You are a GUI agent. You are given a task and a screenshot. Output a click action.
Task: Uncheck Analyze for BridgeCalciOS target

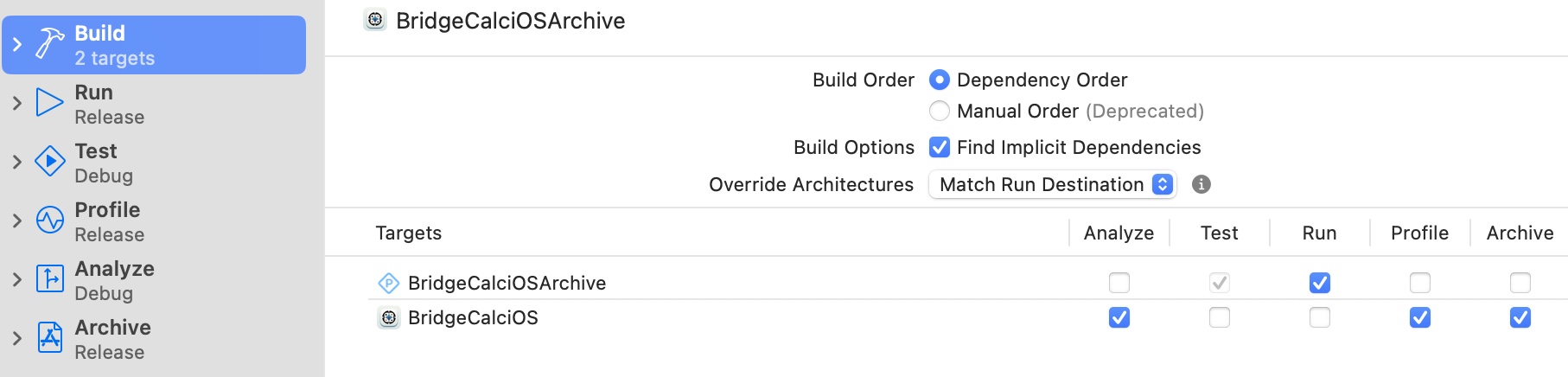[1119, 317]
